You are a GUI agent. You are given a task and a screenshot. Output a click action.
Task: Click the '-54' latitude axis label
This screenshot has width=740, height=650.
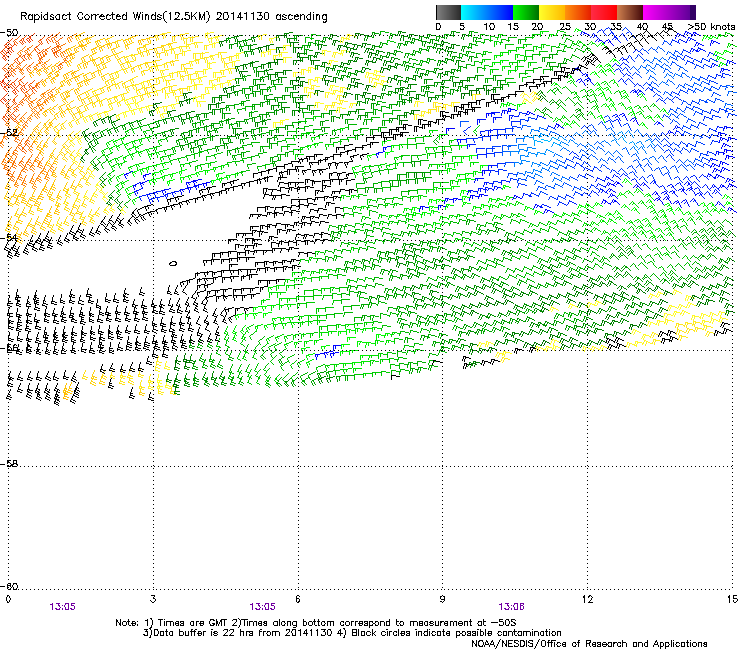click(9, 237)
